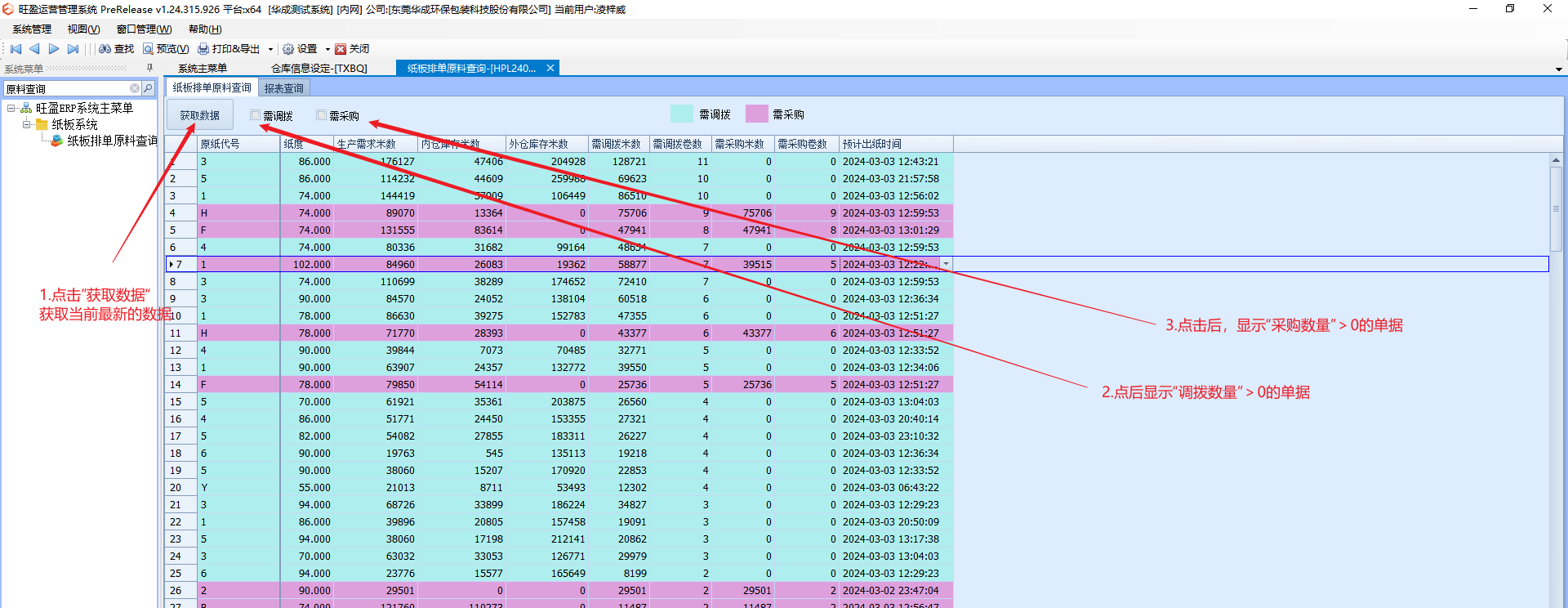Open the 系统管理 menu
This screenshot has width=1568, height=608.
tap(32, 29)
